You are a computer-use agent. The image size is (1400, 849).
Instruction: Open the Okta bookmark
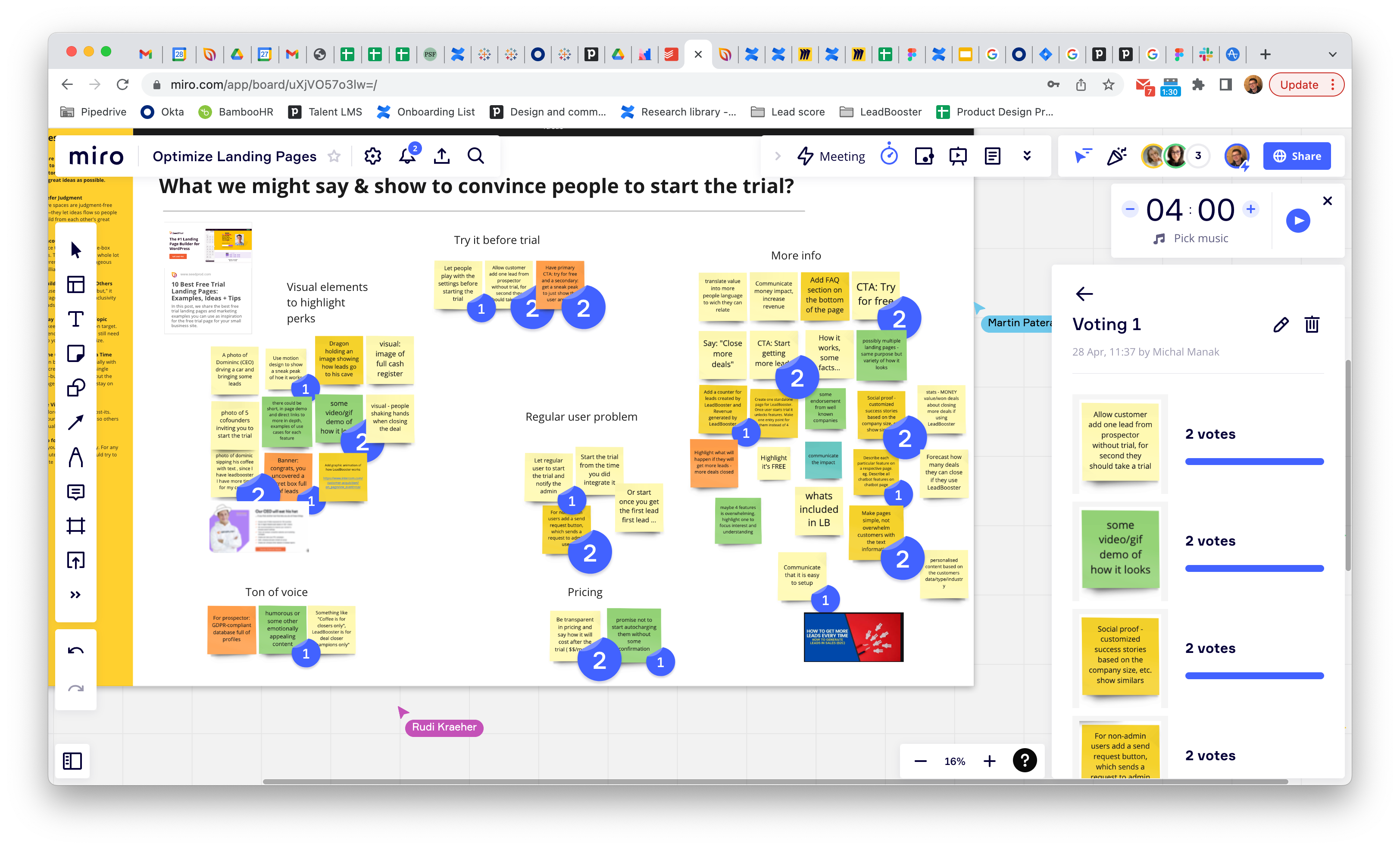pos(162,112)
